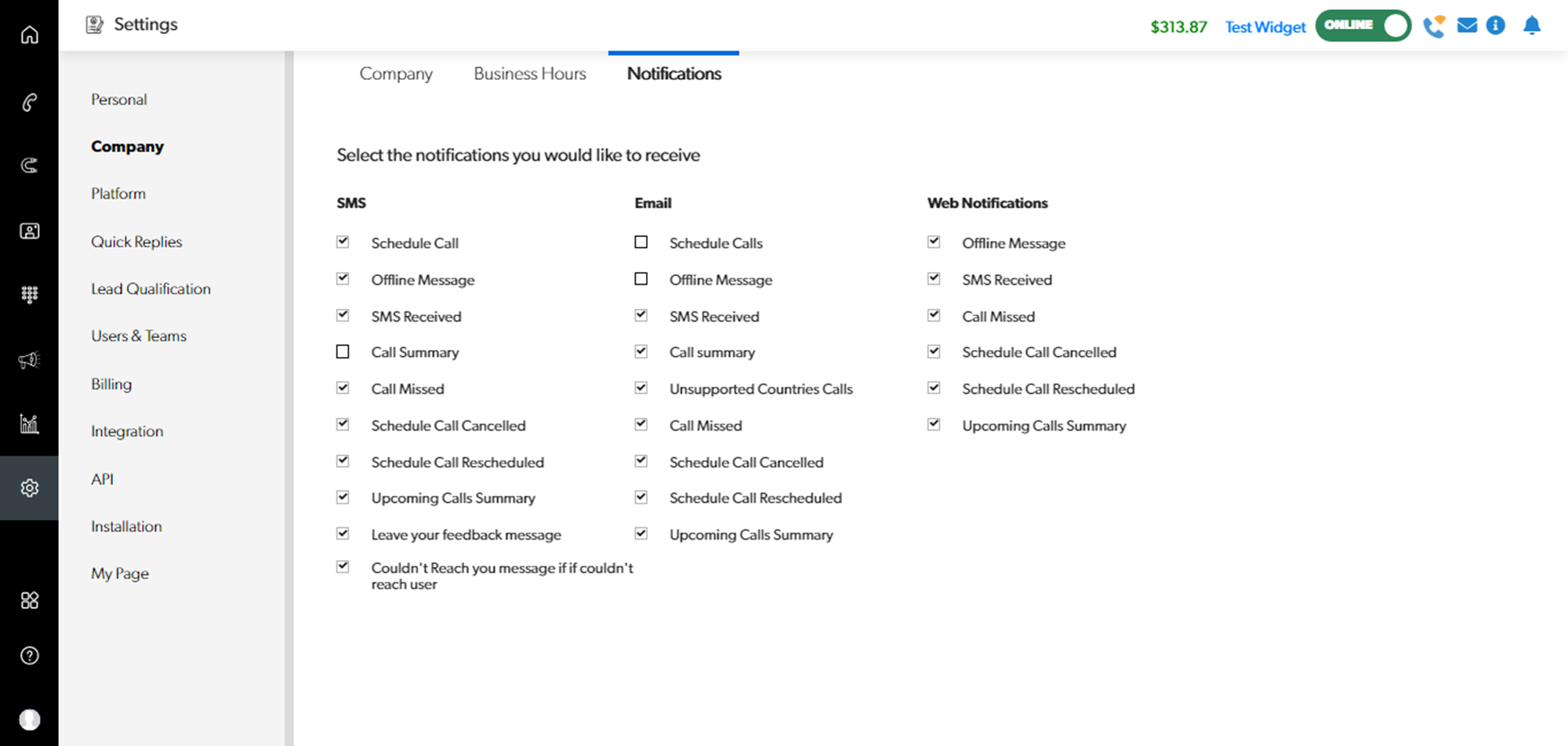Open the megaphone campaigns icon
Screen dimensions: 1568x746
pos(29,360)
